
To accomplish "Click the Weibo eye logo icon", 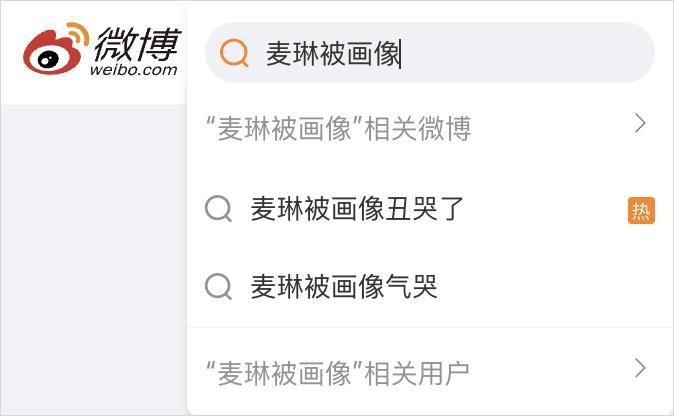I will [x=55, y=51].
